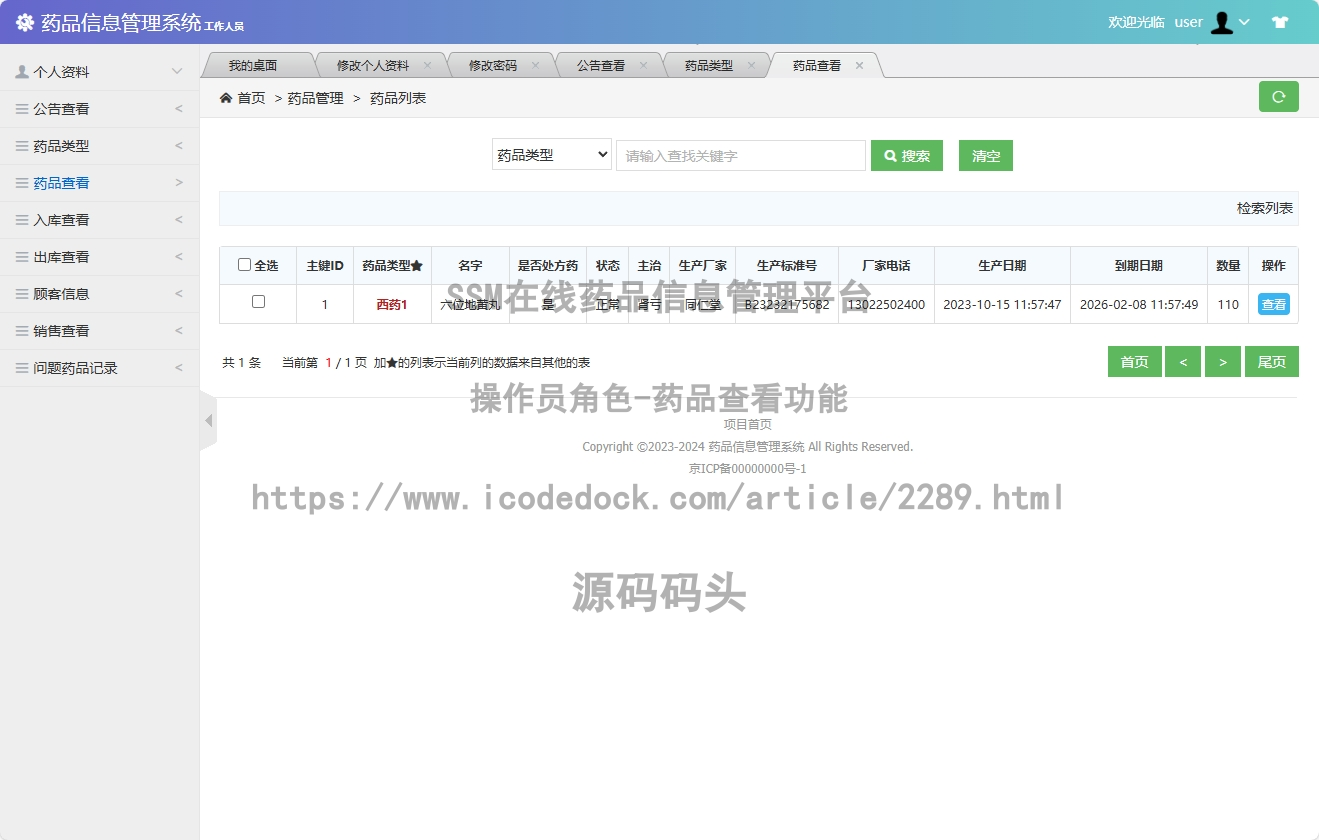Expand the 个人资料 sidebar menu chevron
The image size is (1319, 840).
point(177,72)
